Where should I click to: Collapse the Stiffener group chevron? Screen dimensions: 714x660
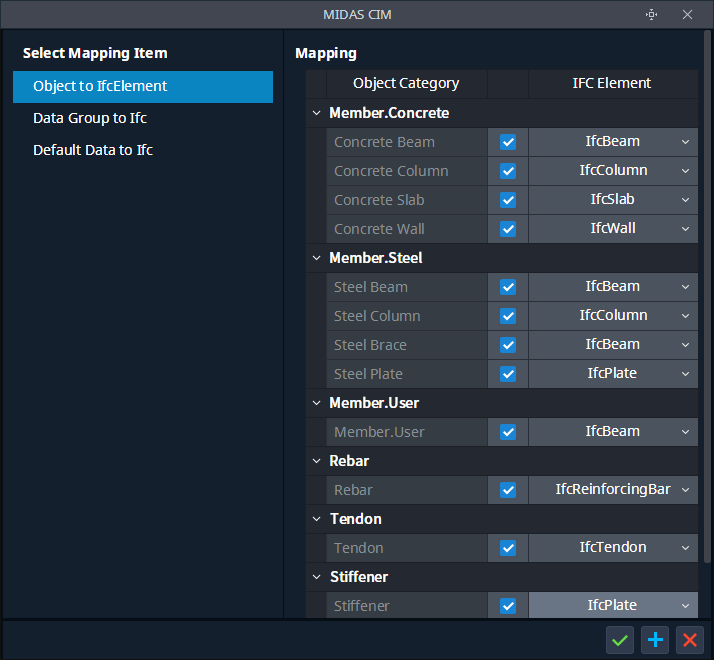click(x=316, y=577)
